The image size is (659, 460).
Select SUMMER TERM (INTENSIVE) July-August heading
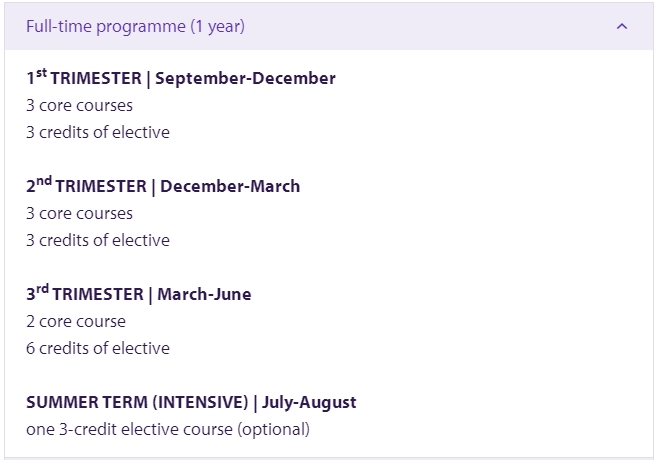(191, 402)
